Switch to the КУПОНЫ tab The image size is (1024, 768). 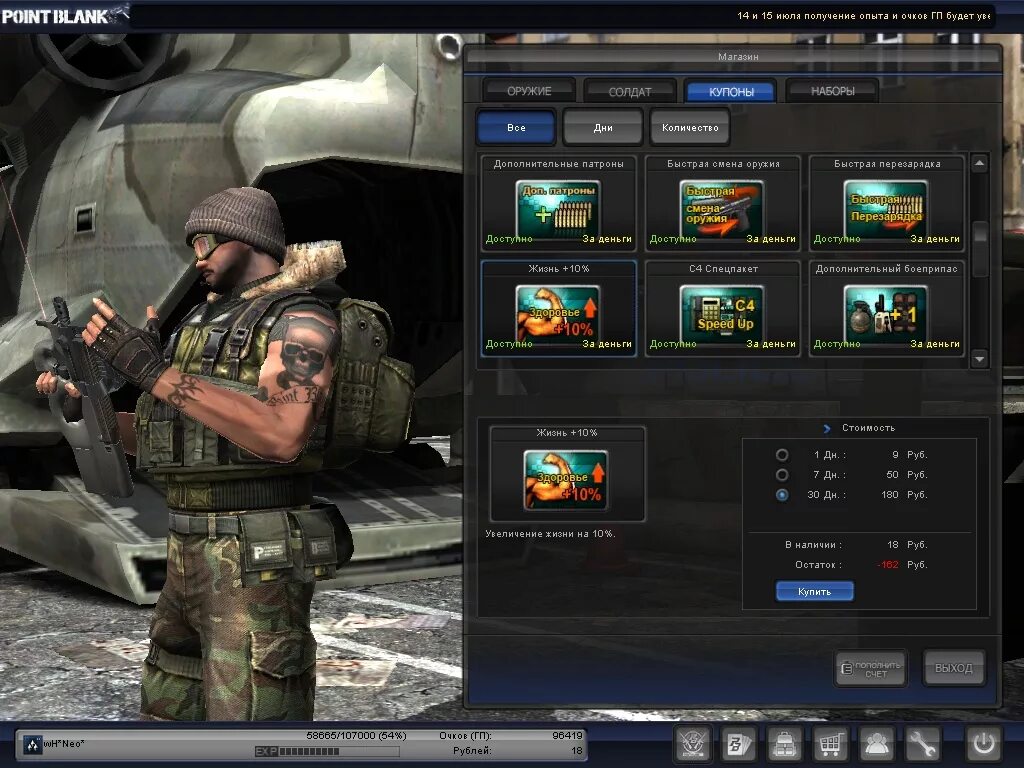click(731, 91)
